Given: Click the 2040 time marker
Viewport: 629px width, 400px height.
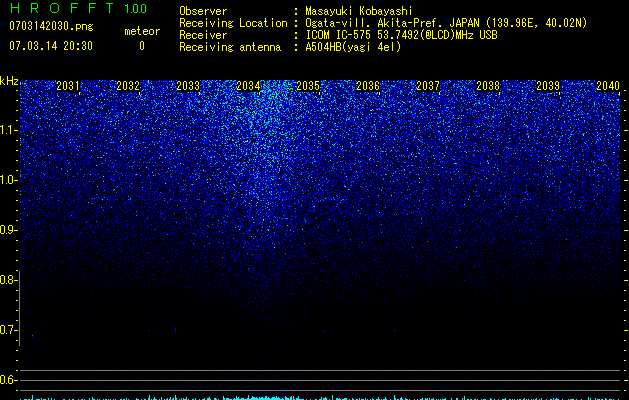Looking at the screenshot, I should pos(608,86).
